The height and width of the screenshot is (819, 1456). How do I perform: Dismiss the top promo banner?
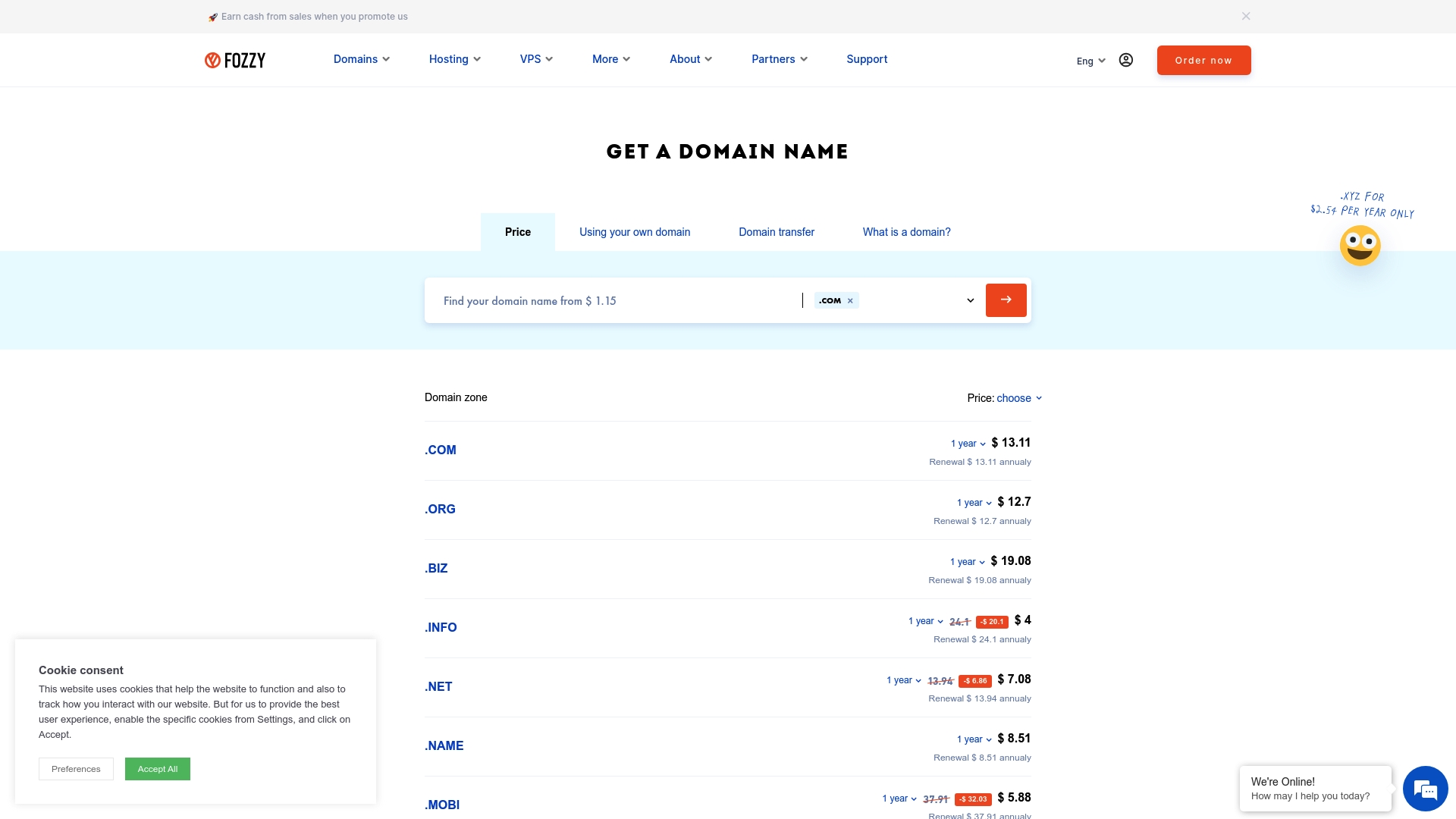tap(1246, 16)
